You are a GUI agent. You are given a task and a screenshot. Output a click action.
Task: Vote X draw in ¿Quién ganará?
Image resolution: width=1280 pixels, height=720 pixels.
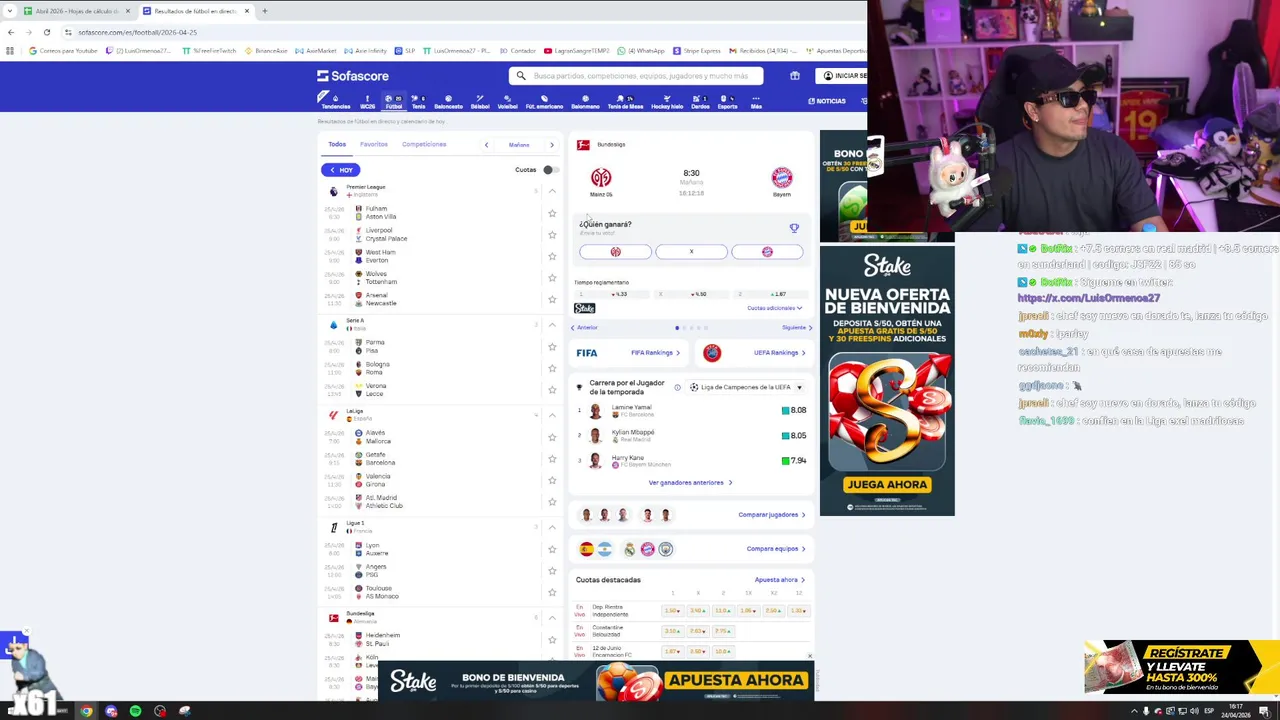691,252
